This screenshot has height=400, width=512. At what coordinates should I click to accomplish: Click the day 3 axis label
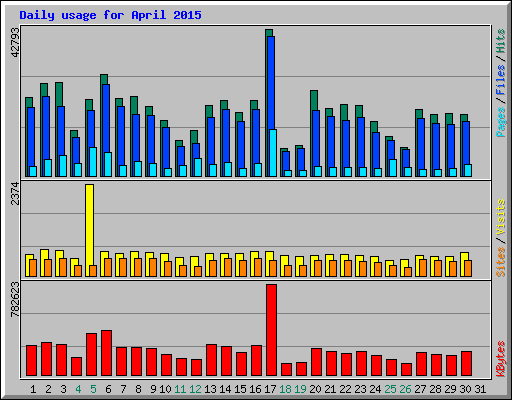click(63, 389)
